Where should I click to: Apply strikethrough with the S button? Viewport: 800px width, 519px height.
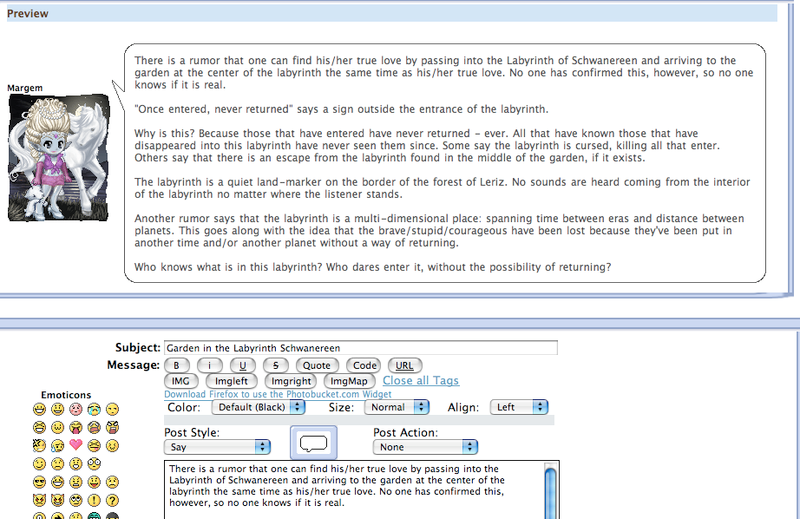[276, 365]
